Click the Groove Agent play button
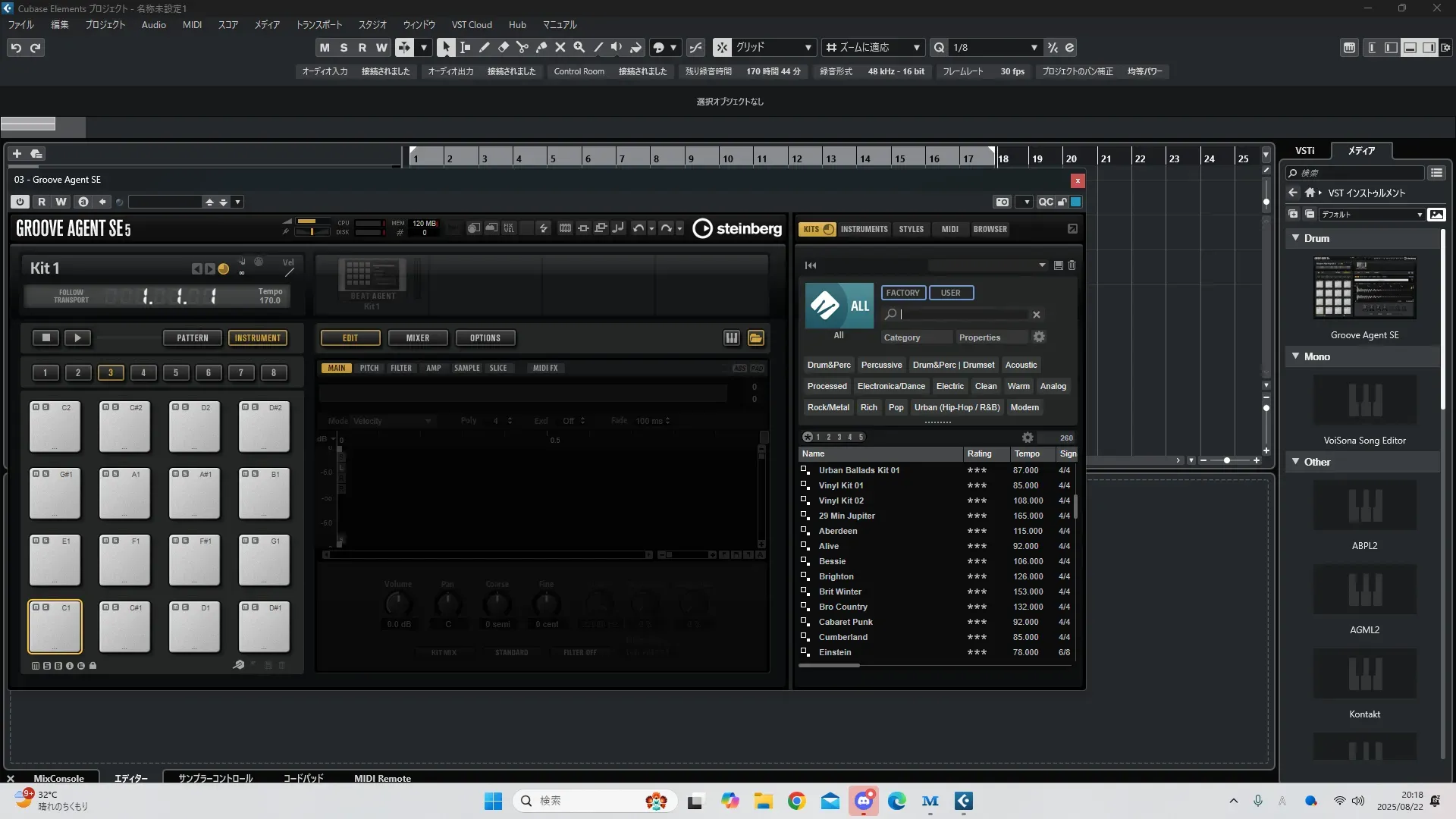 click(x=77, y=338)
